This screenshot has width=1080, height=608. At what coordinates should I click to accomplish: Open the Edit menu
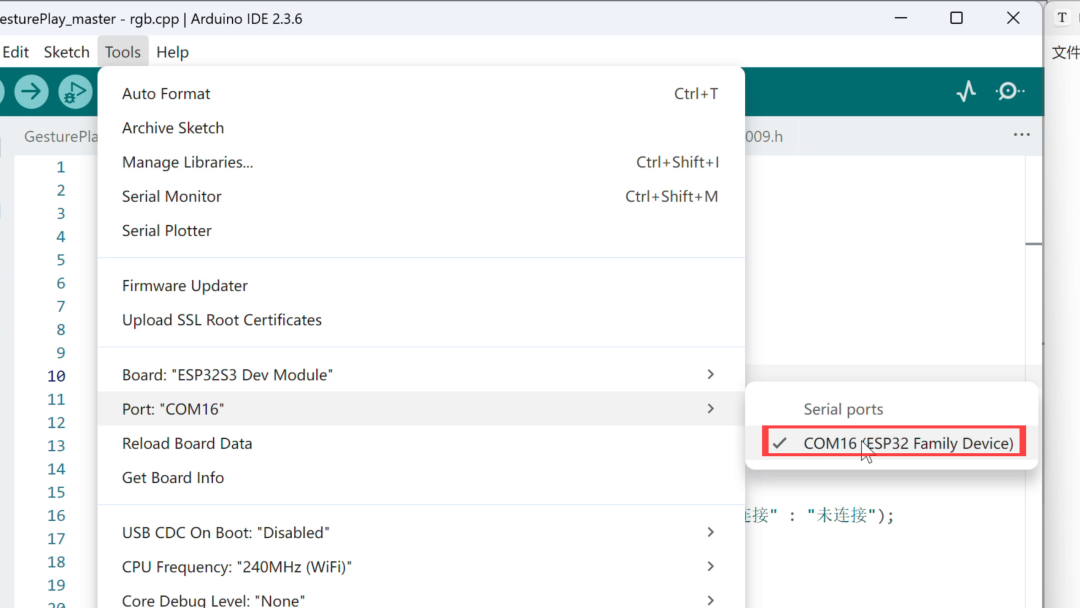pos(15,52)
